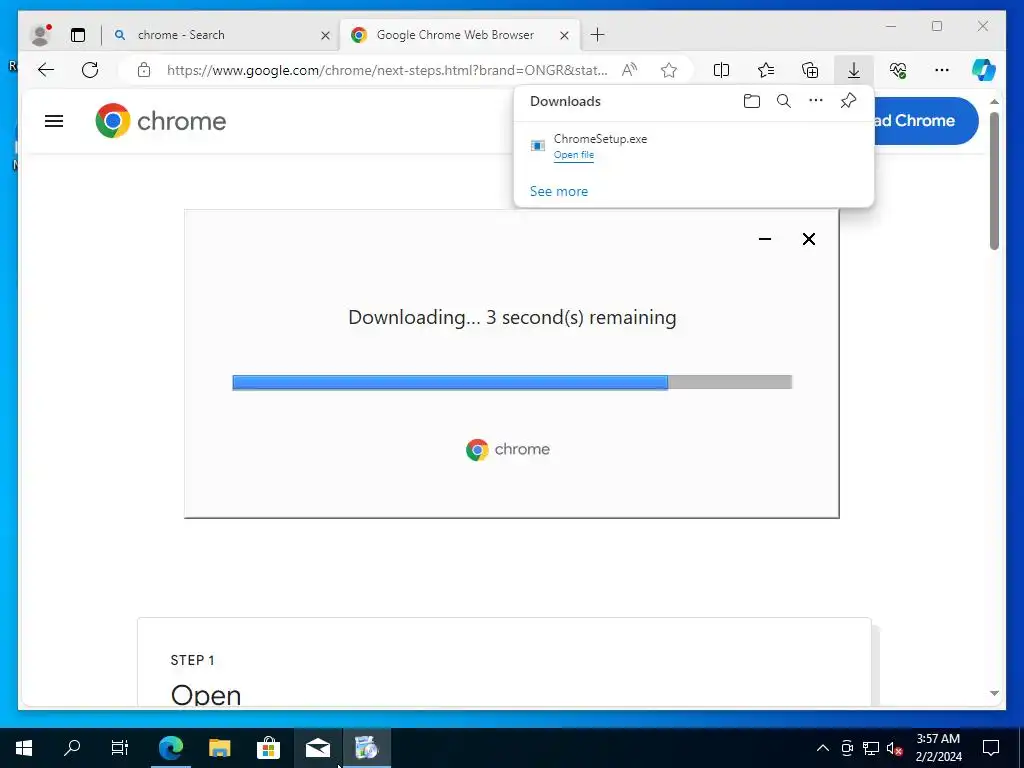Open a new tab with the plus button
Viewport: 1024px width, 768px height.
[597, 35]
